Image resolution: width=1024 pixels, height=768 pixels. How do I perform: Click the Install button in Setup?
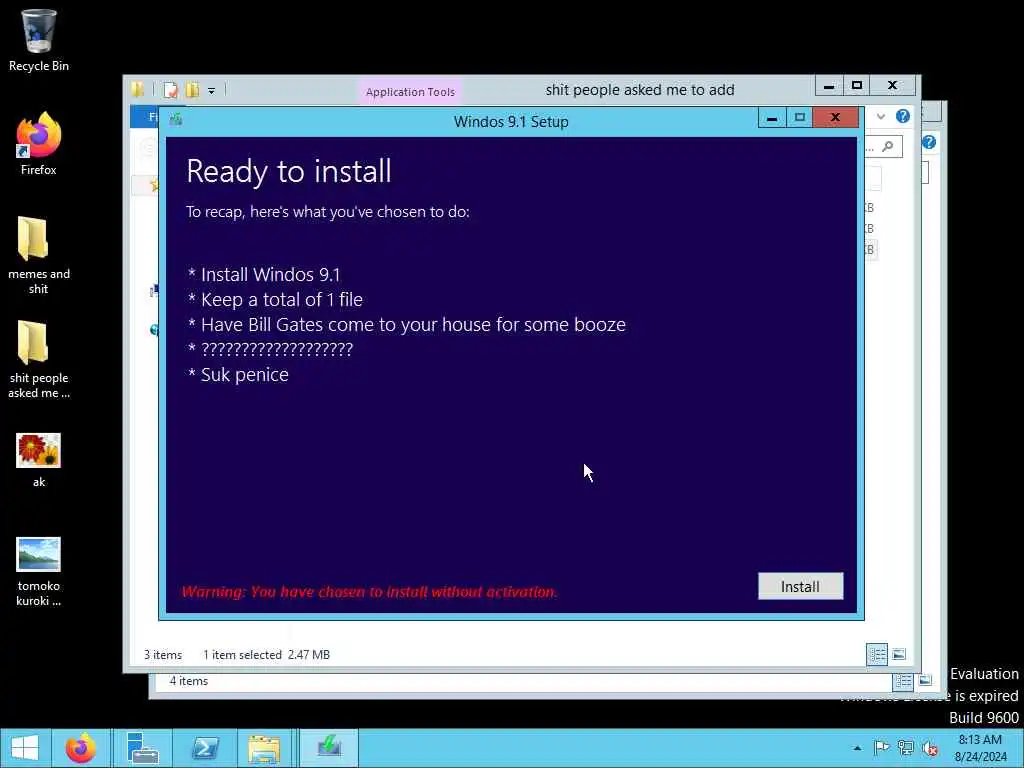pyautogui.click(x=800, y=586)
